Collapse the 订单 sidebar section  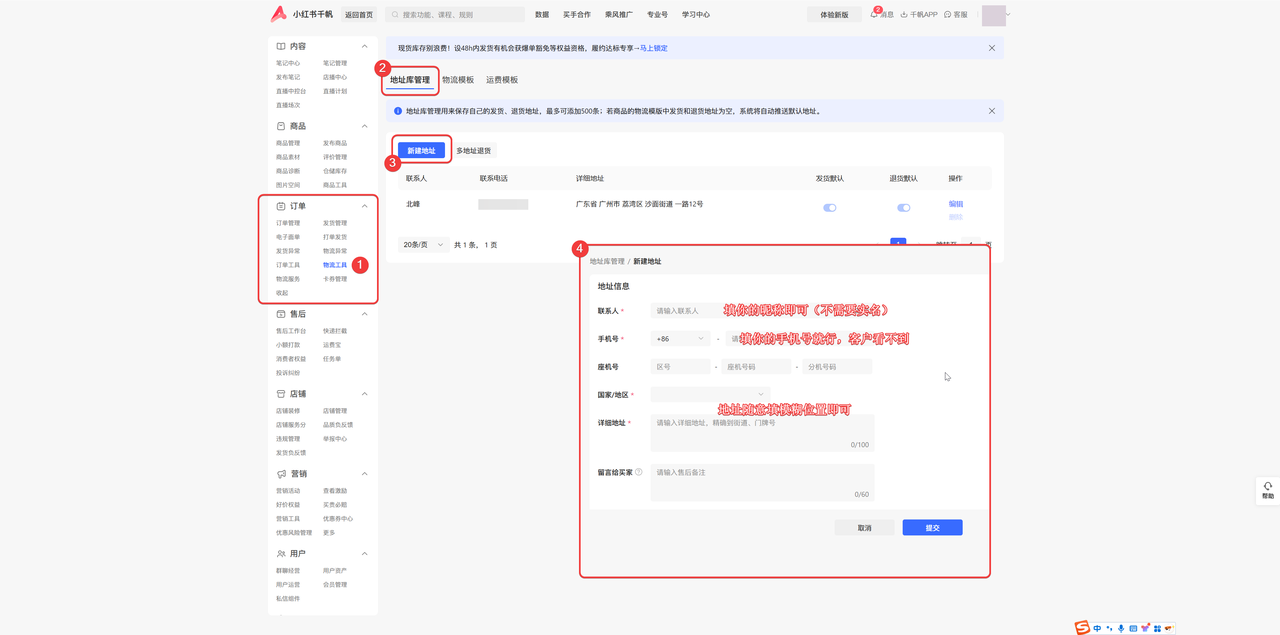point(364,206)
